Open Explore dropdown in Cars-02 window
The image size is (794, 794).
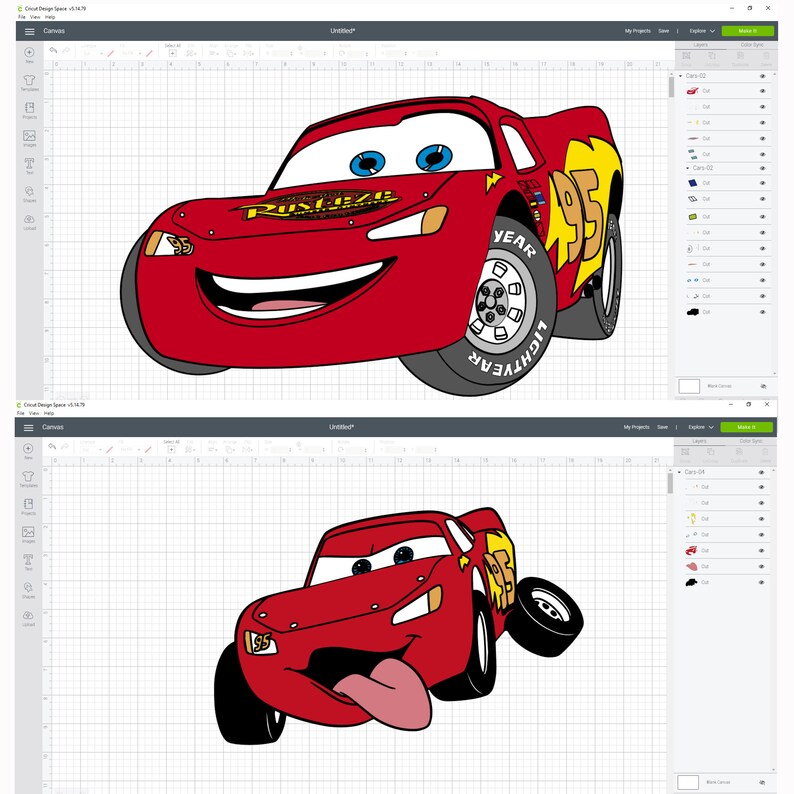702,31
